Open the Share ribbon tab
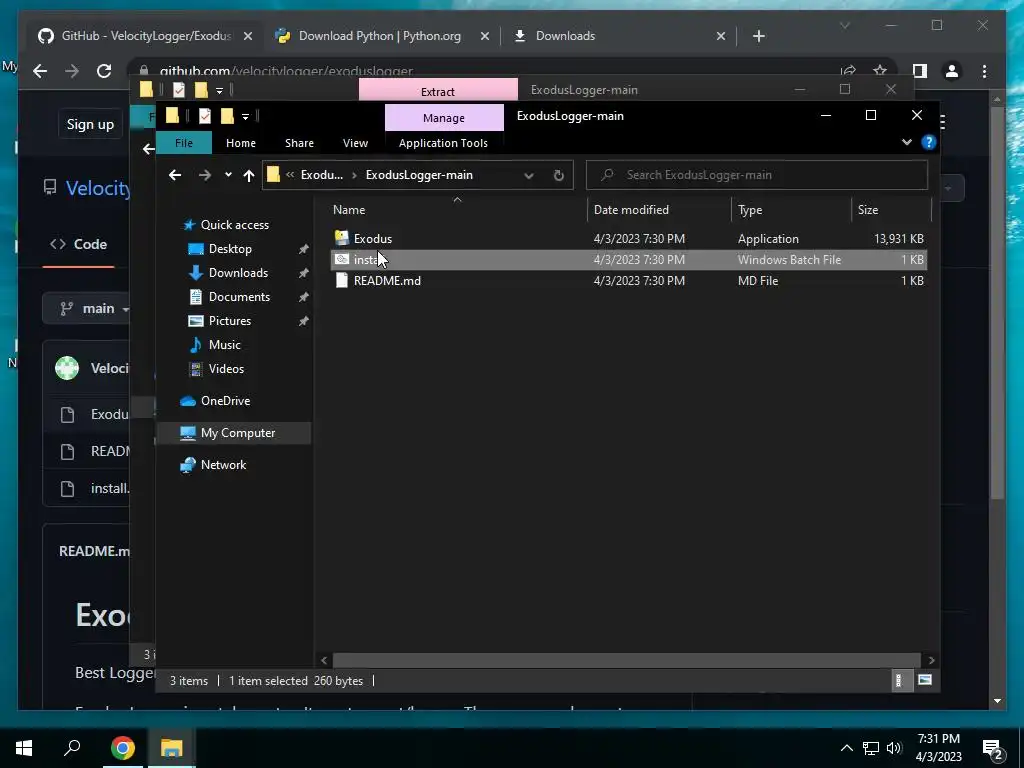The image size is (1024, 768). pyautogui.click(x=299, y=143)
